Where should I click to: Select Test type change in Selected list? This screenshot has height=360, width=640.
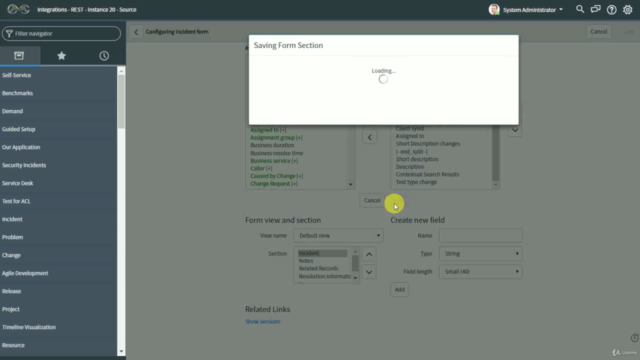[416, 182]
